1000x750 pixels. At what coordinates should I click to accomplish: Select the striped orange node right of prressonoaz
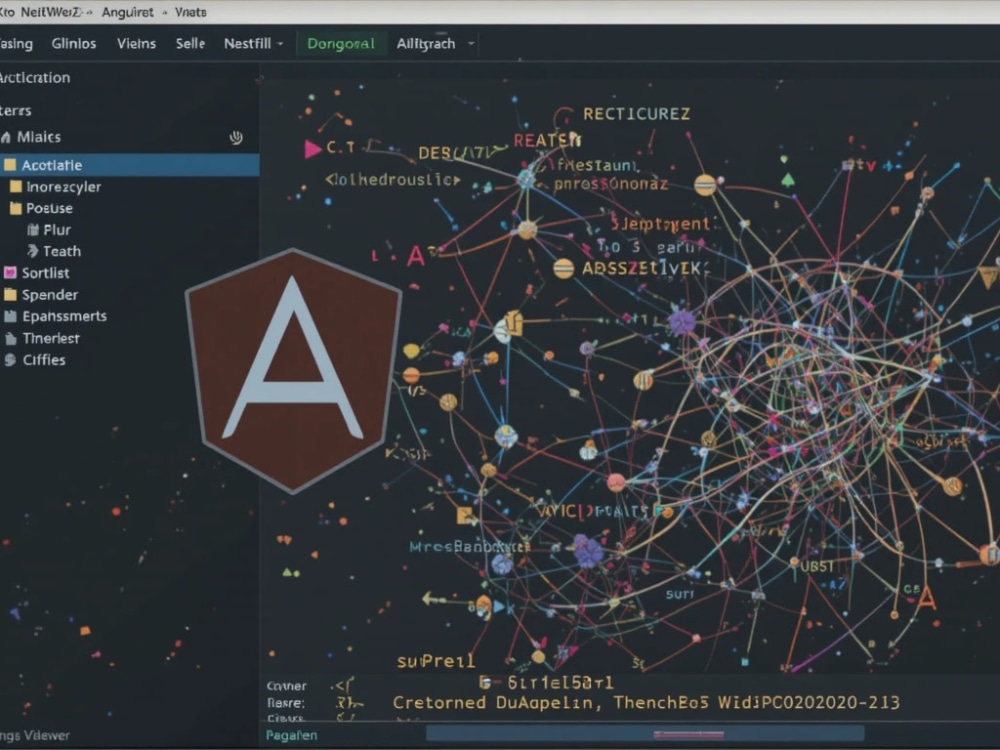(705, 185)
